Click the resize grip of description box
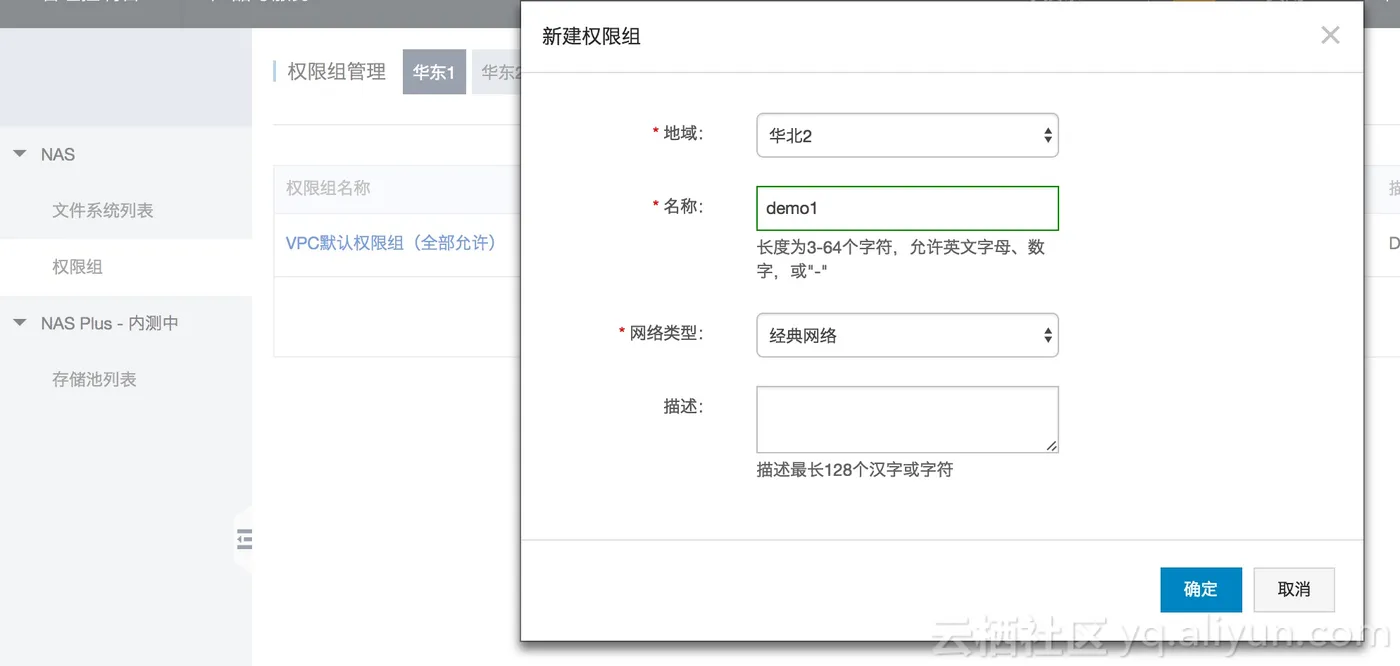The width and height of the screenshot is (1400, 666). (x=1051, y=446)
